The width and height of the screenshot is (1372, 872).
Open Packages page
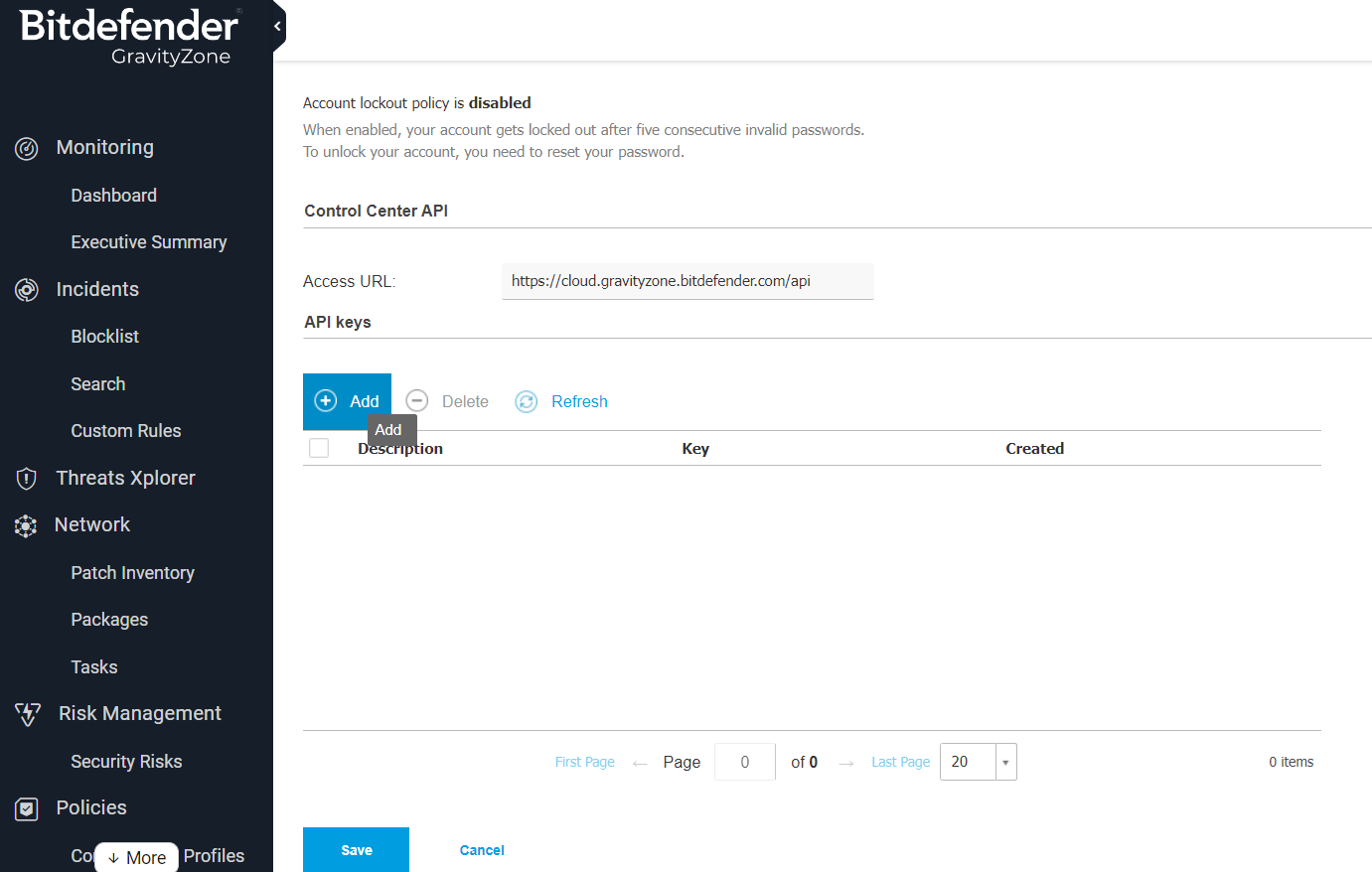[x=109, y=620]
